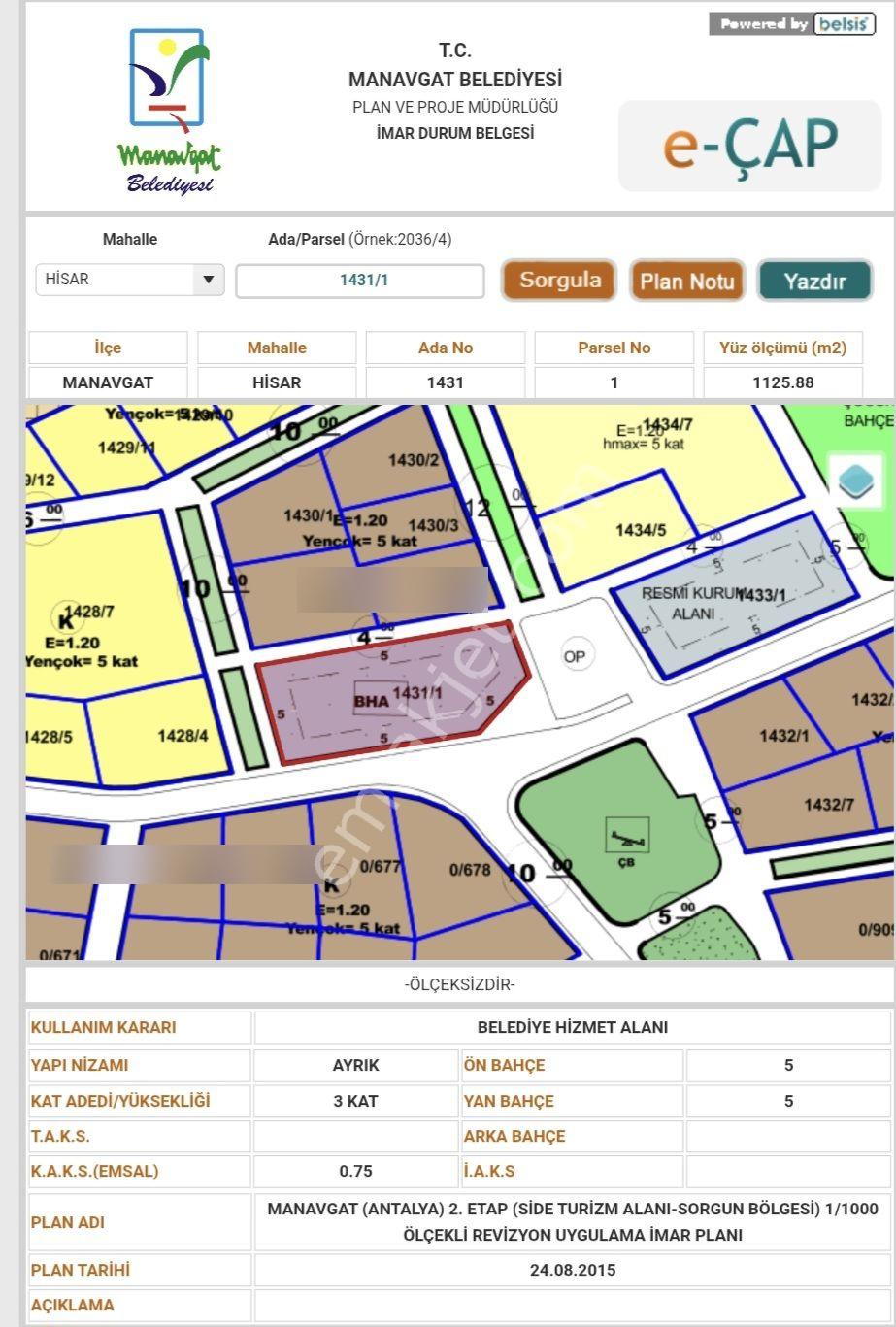Viewport: 896px width, 1327px height.
Task: Open the map layers icon
Action: (856, 480)
